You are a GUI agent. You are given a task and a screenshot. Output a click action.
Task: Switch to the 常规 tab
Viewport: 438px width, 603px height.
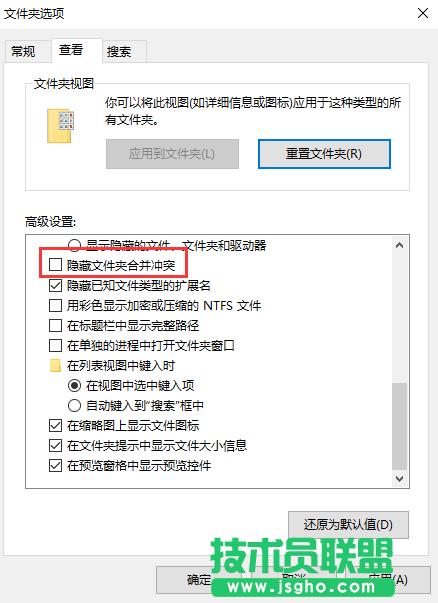click(24, 51)
